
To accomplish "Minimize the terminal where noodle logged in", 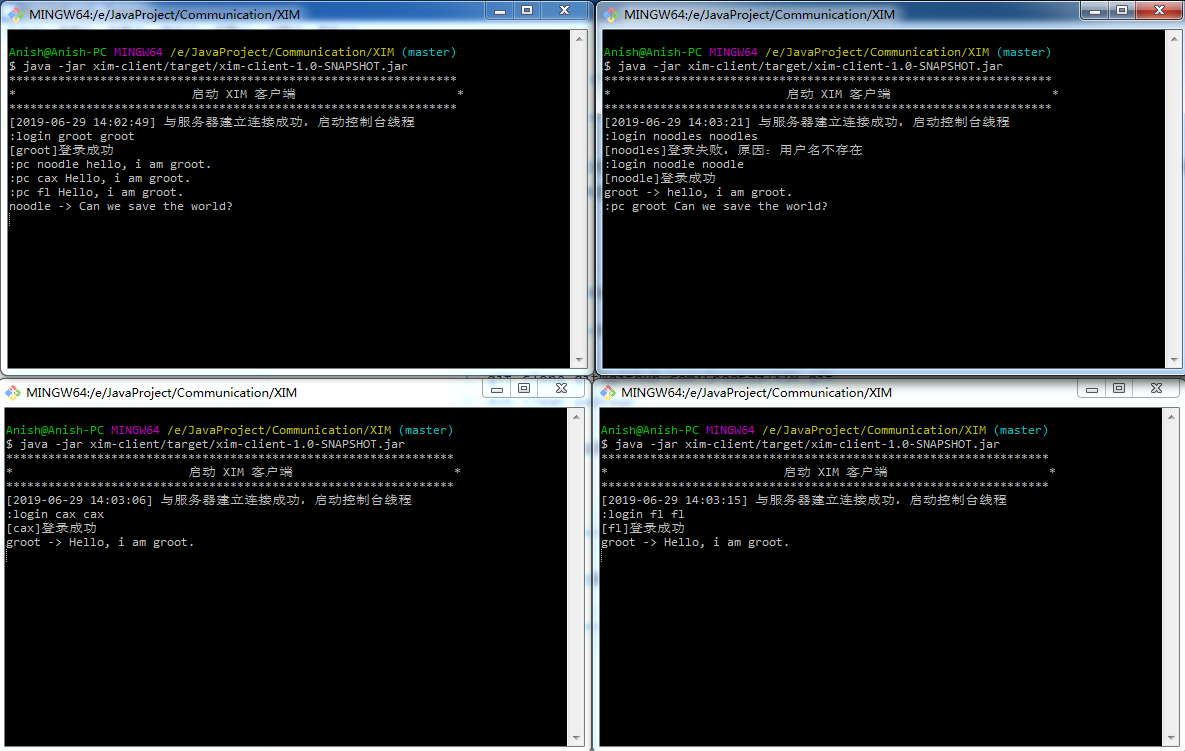I will (1094, 11).
